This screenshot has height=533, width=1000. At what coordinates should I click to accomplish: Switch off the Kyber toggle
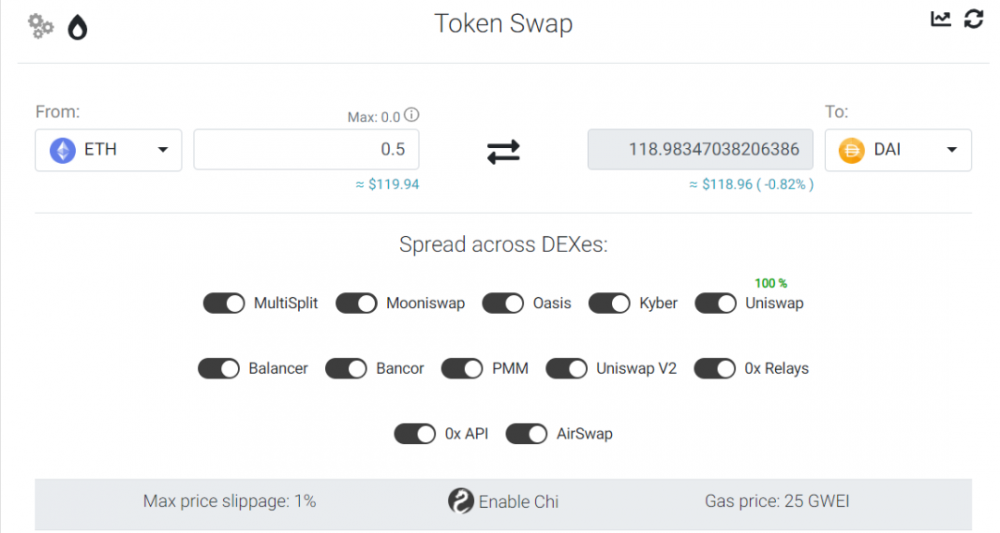click(x=609, y=303)
